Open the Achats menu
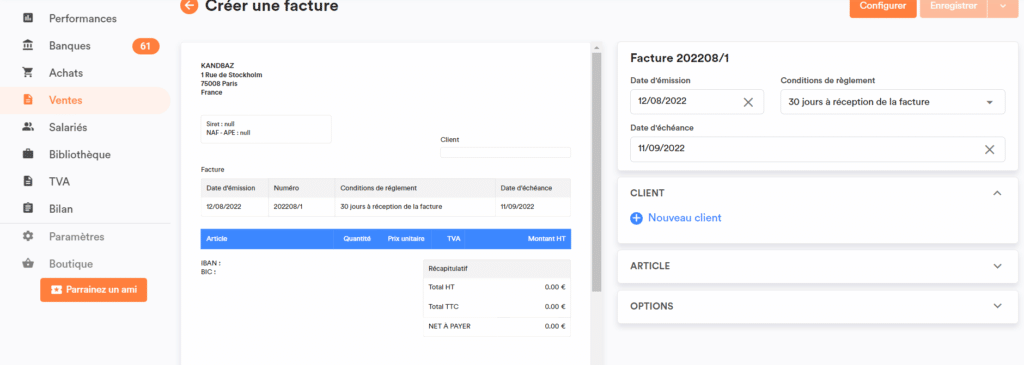 66,73
